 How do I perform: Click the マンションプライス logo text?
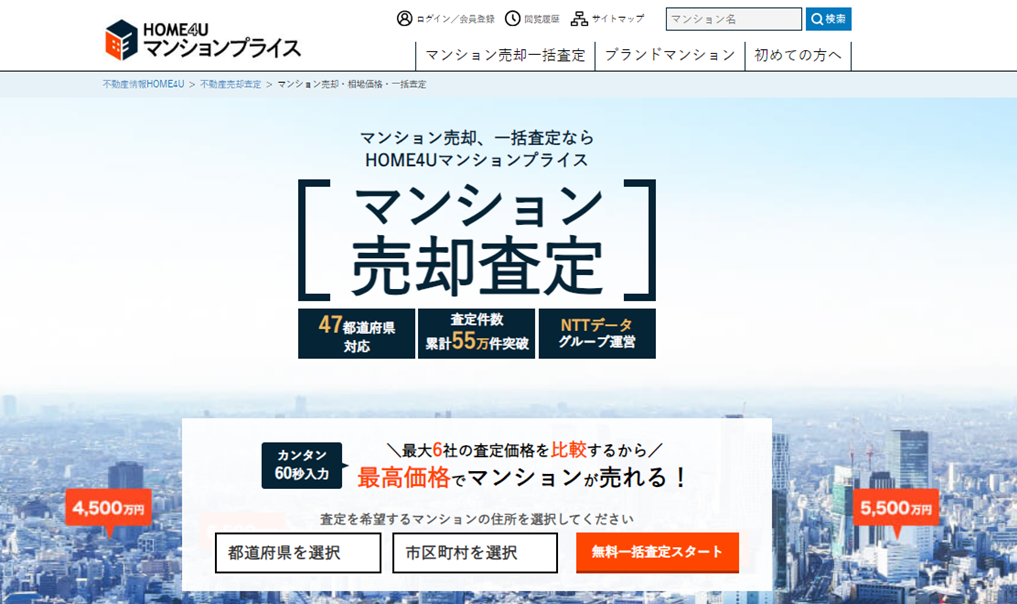coord(222,48)
